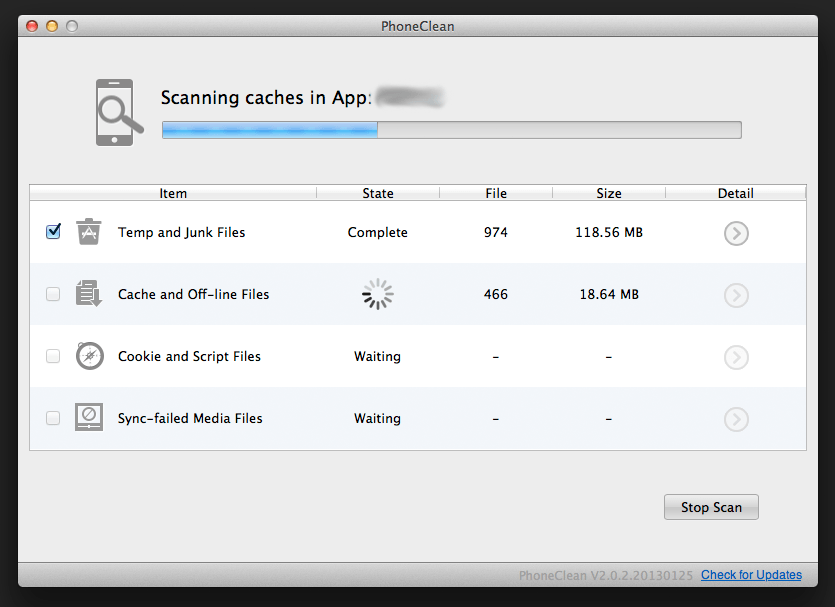The image size is (835, 607).
Task: Minimize window with the yellow button
Action: 52,26
